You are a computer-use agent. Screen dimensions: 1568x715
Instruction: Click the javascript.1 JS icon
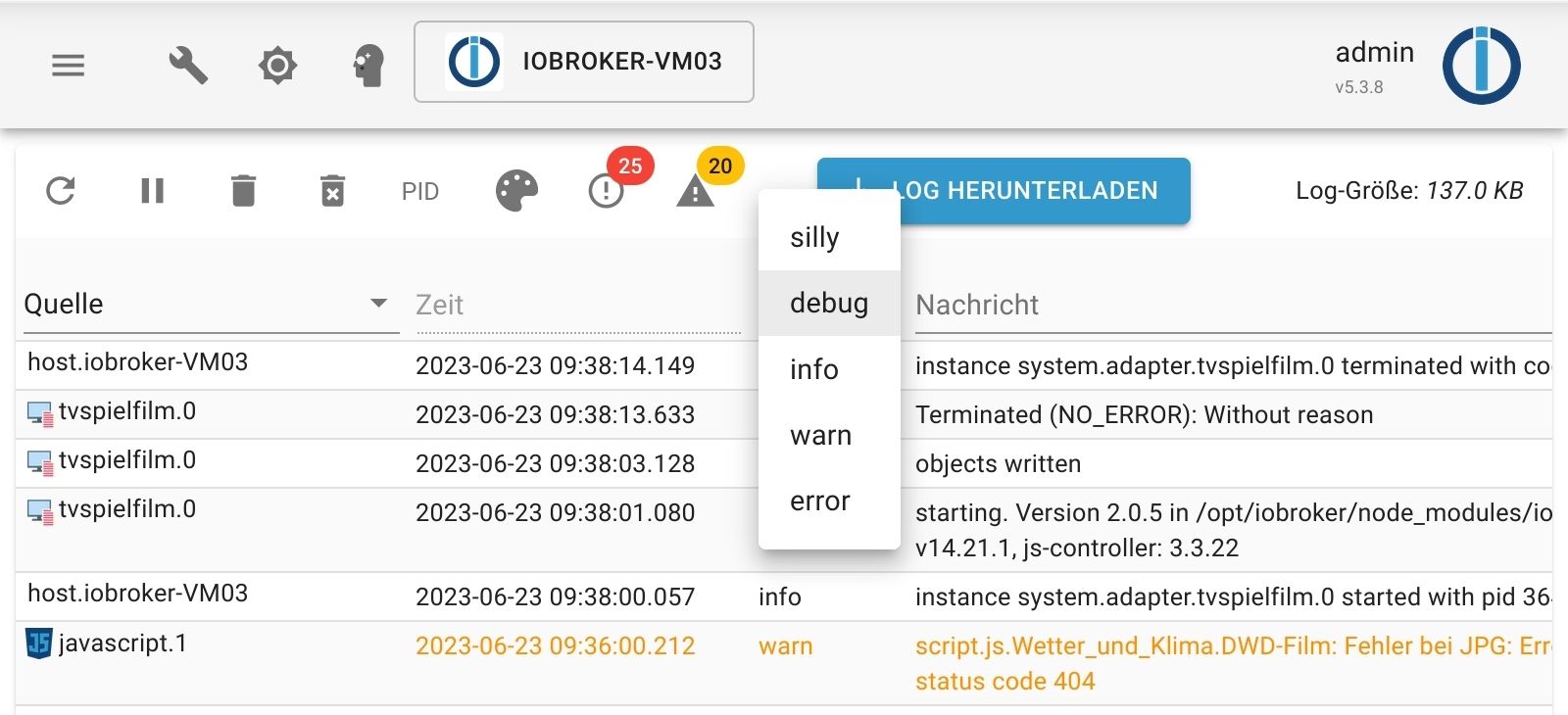point(38,643)
